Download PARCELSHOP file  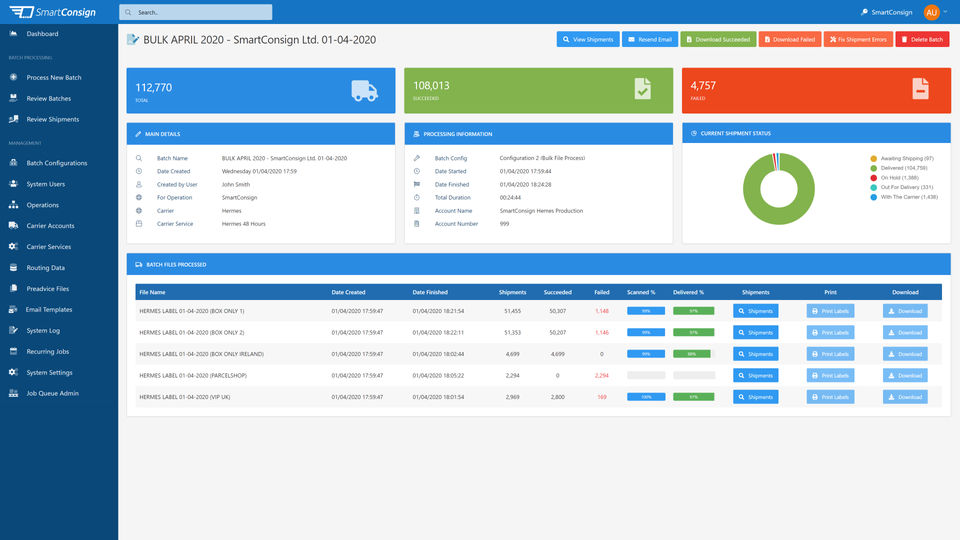[905, 375]
